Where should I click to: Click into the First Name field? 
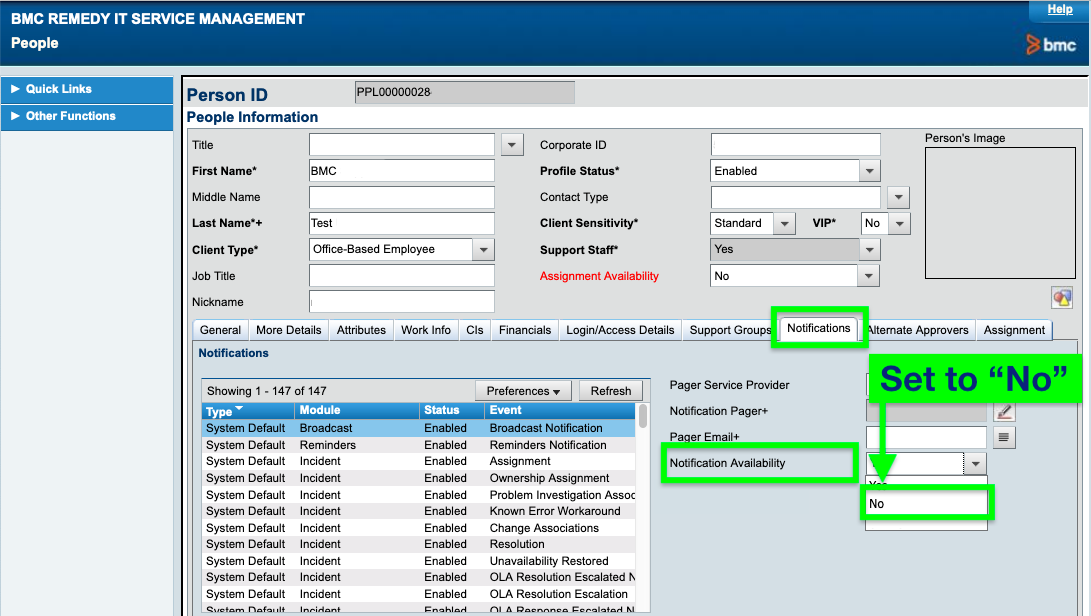[x=401, y=171]
